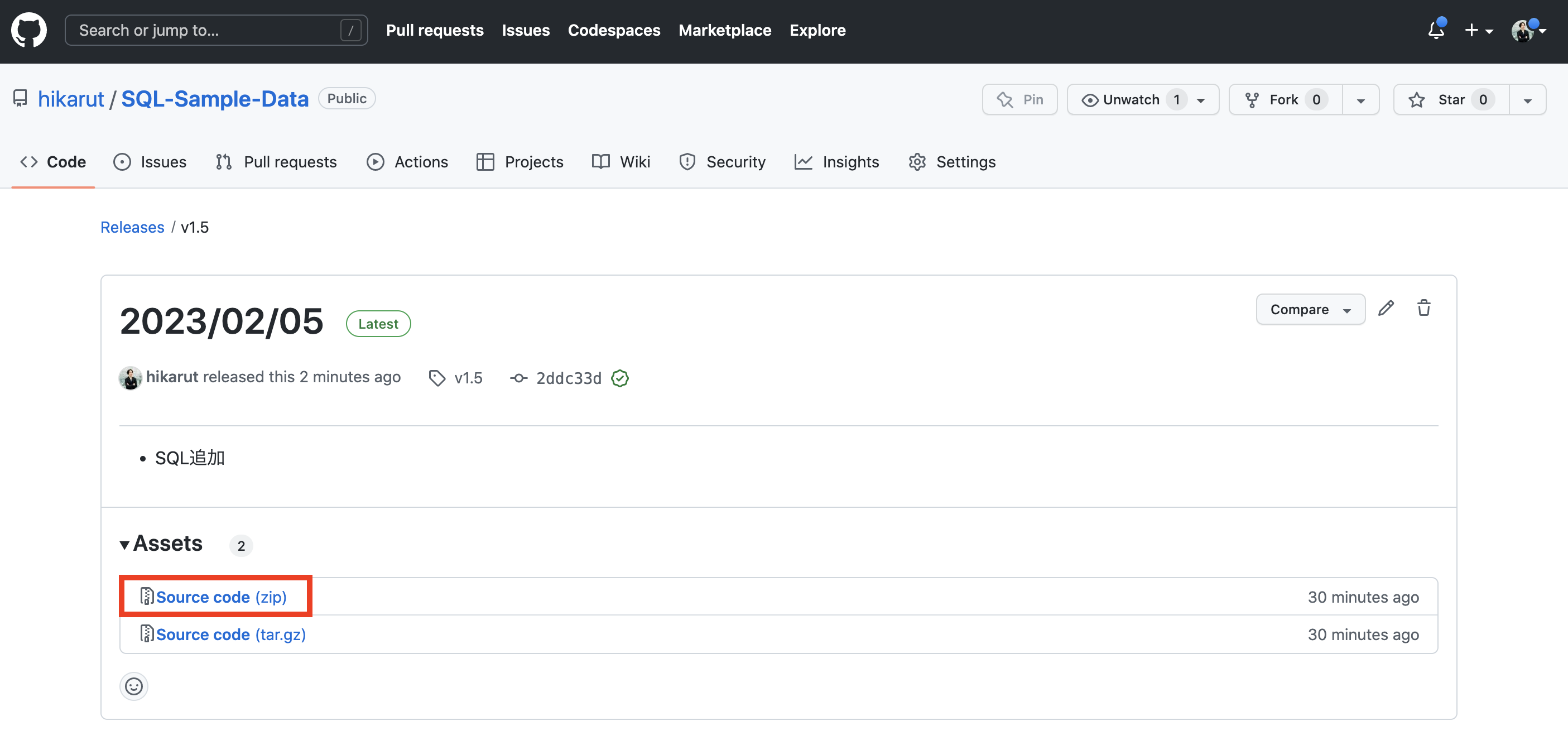Edit the release with the pencil icon
This screenshot has width=1568, height=750.
(1386, 308)
